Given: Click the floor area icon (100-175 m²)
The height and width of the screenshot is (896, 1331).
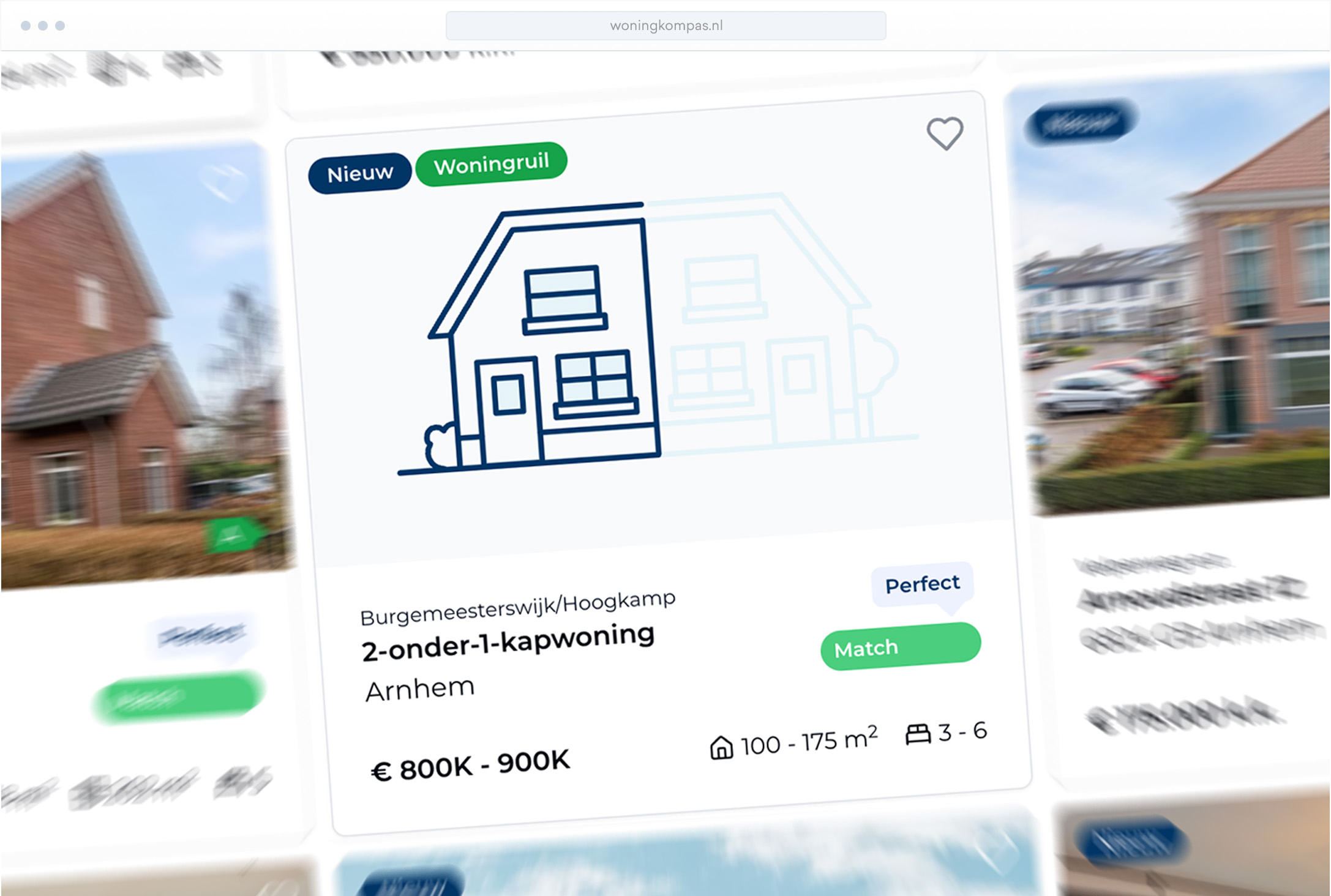Looking at the screenshot, I should tap(695, 741).
